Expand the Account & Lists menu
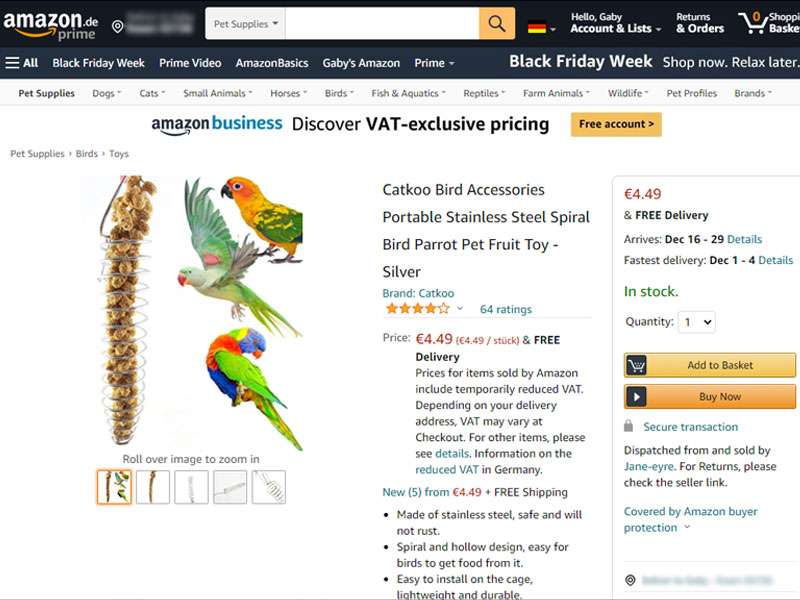 [616, 23]
